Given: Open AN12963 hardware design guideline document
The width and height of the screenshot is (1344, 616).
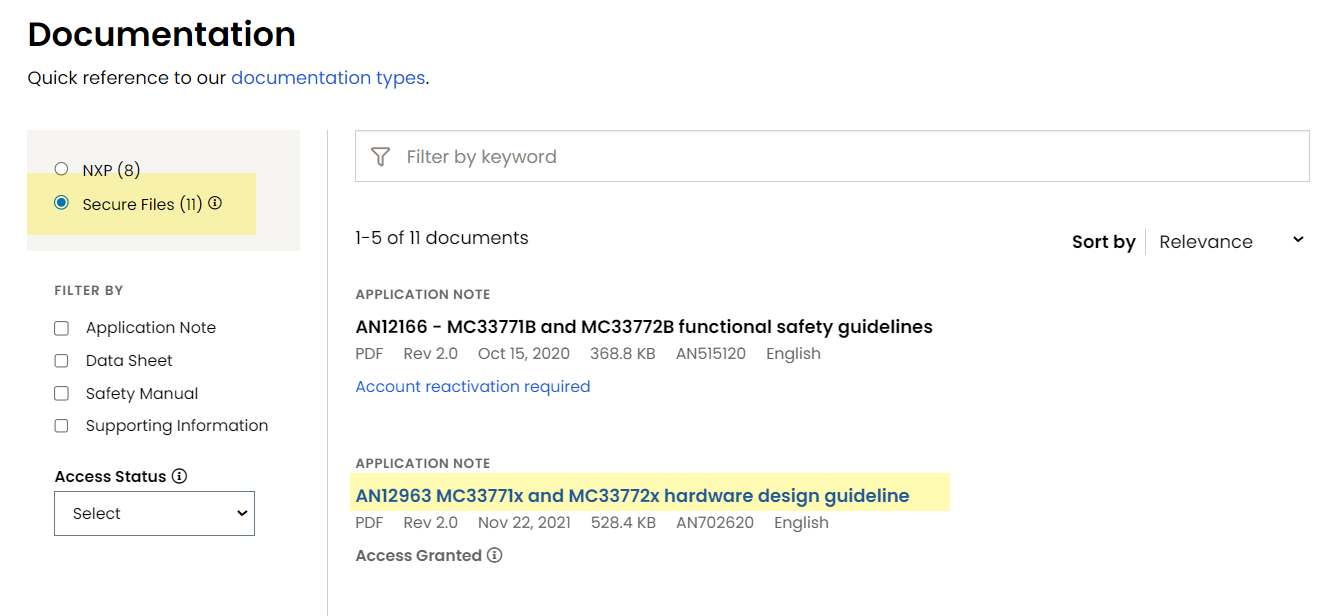Looking at the screenshot, I should (632, 496).
